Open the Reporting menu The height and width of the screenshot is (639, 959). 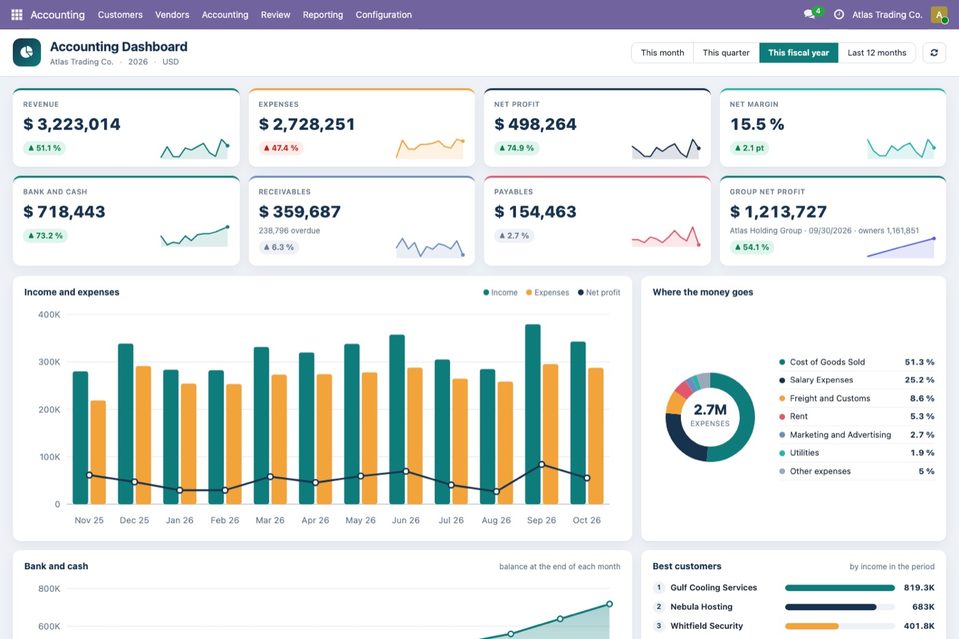coord(323,15)
